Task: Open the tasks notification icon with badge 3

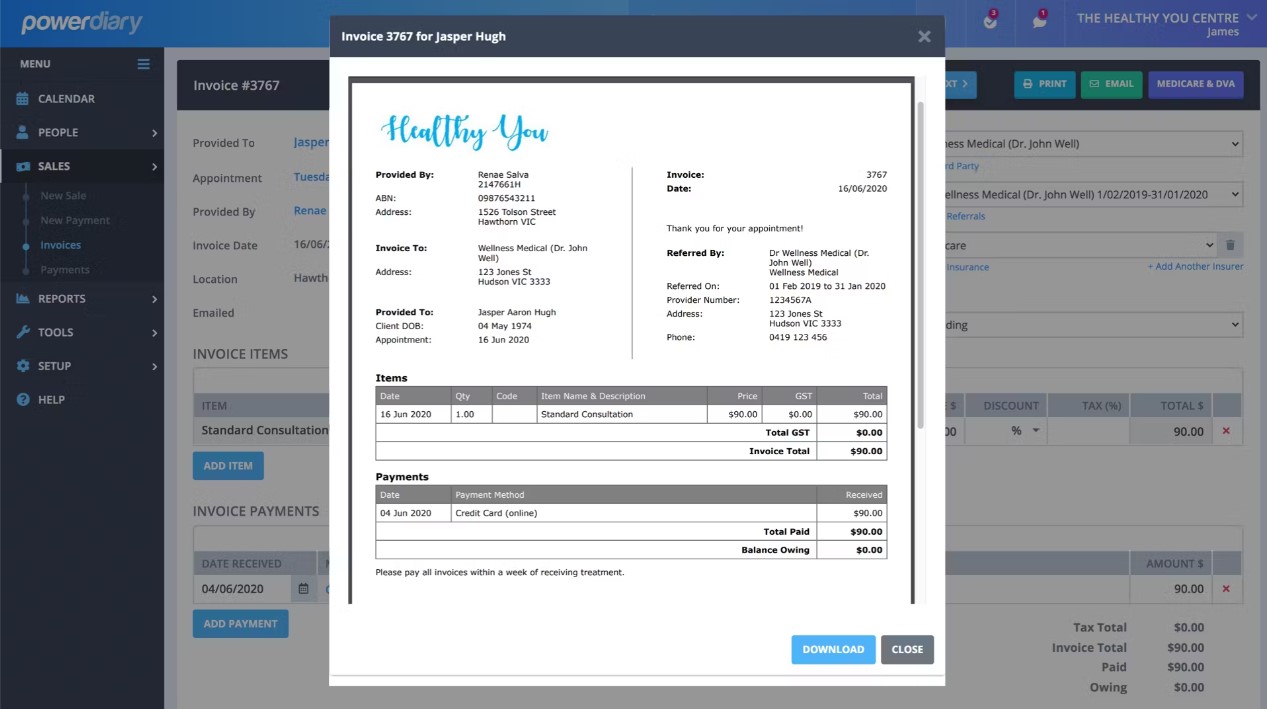Action: pyautogui.click(x=990, y=22)
